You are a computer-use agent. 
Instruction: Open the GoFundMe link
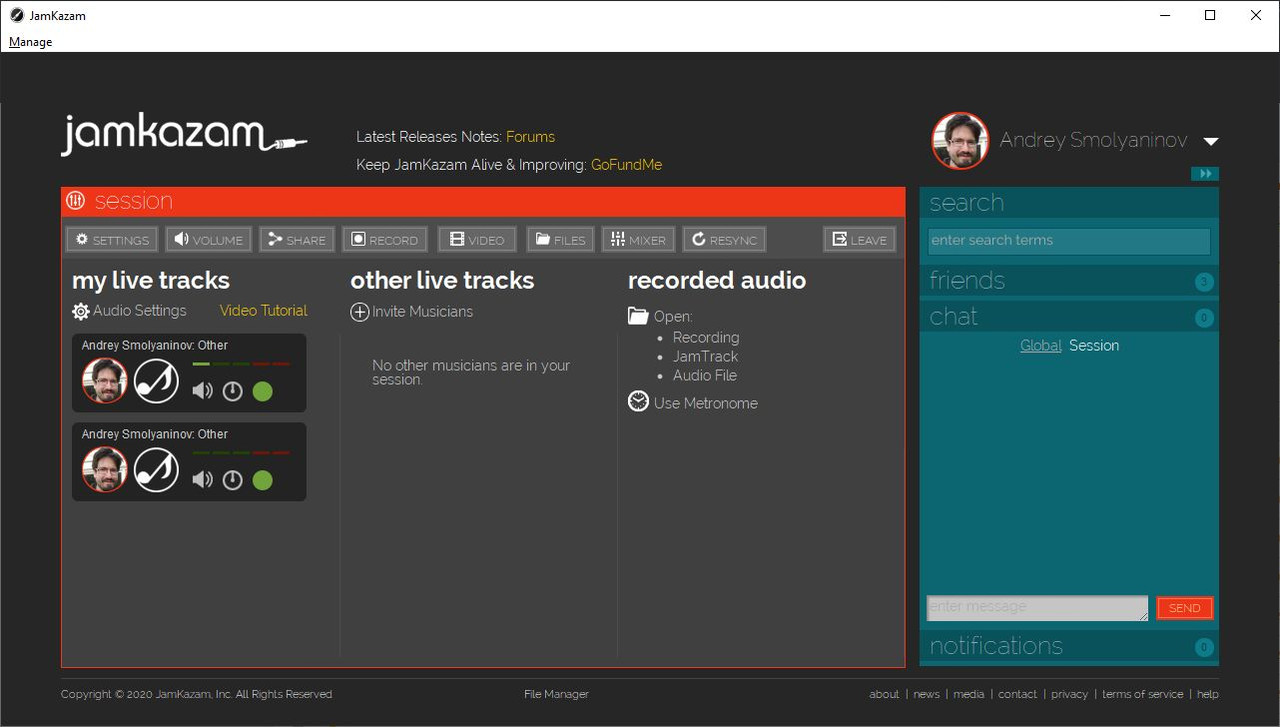(x=626, y=165)
